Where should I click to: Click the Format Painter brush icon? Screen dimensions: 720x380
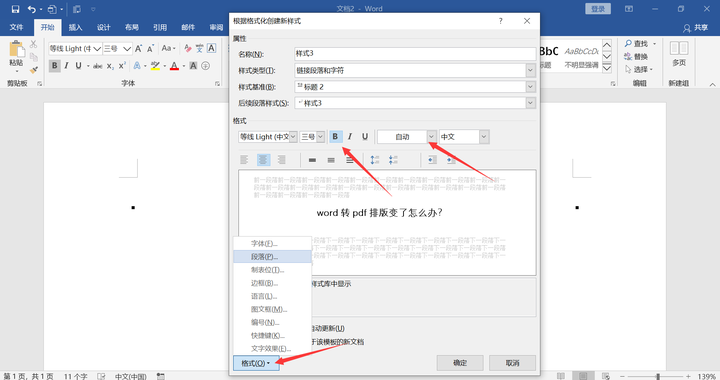[34, 70]
